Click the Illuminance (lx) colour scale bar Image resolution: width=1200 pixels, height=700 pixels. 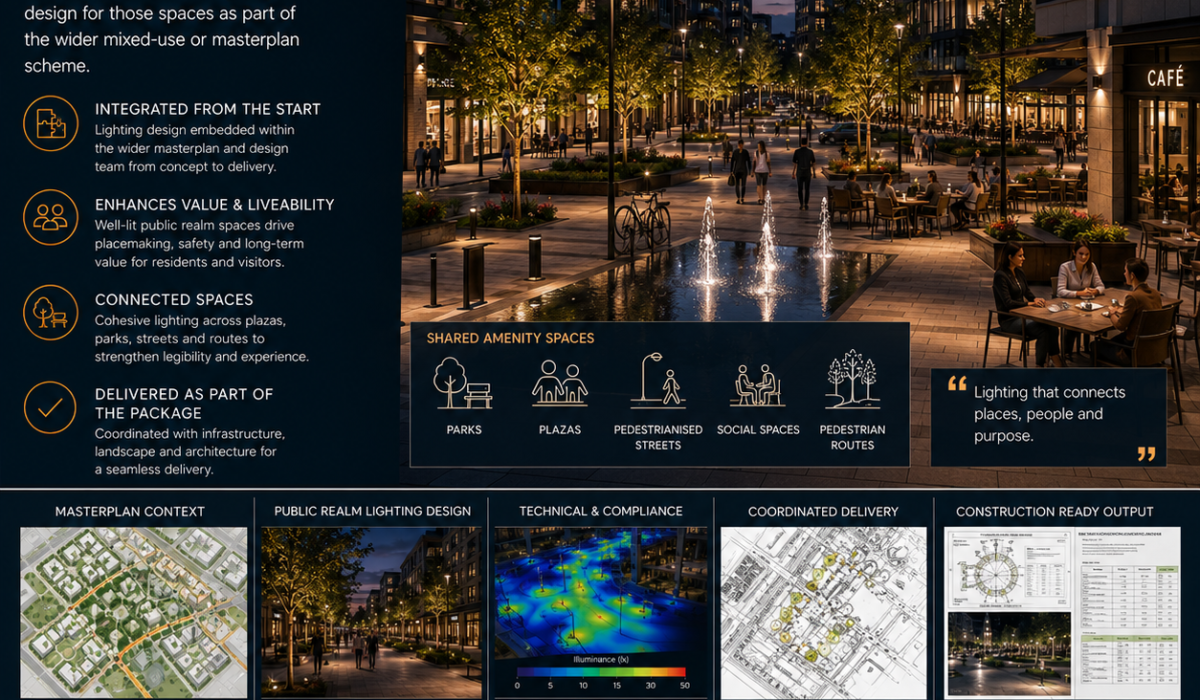coord(601,672)
